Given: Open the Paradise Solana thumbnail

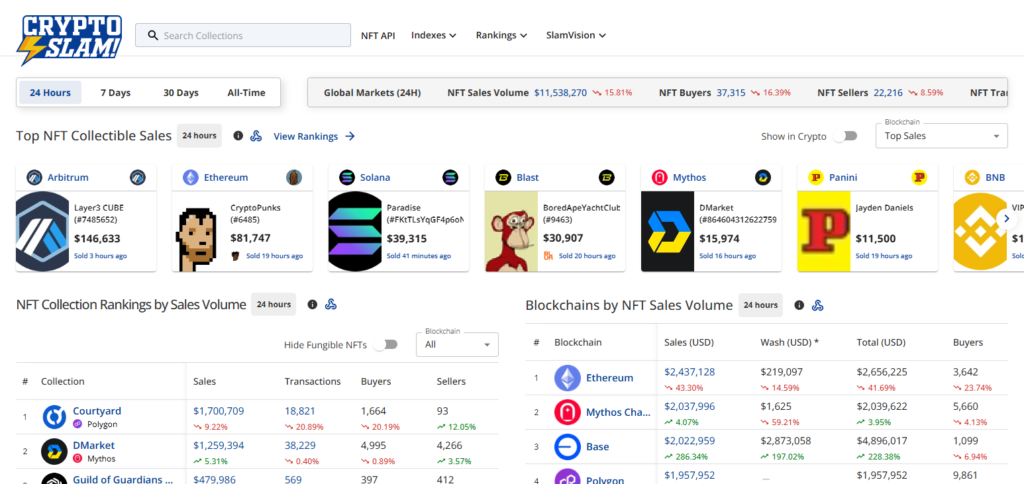Looking at the screenshot, I should pos(355,231).
